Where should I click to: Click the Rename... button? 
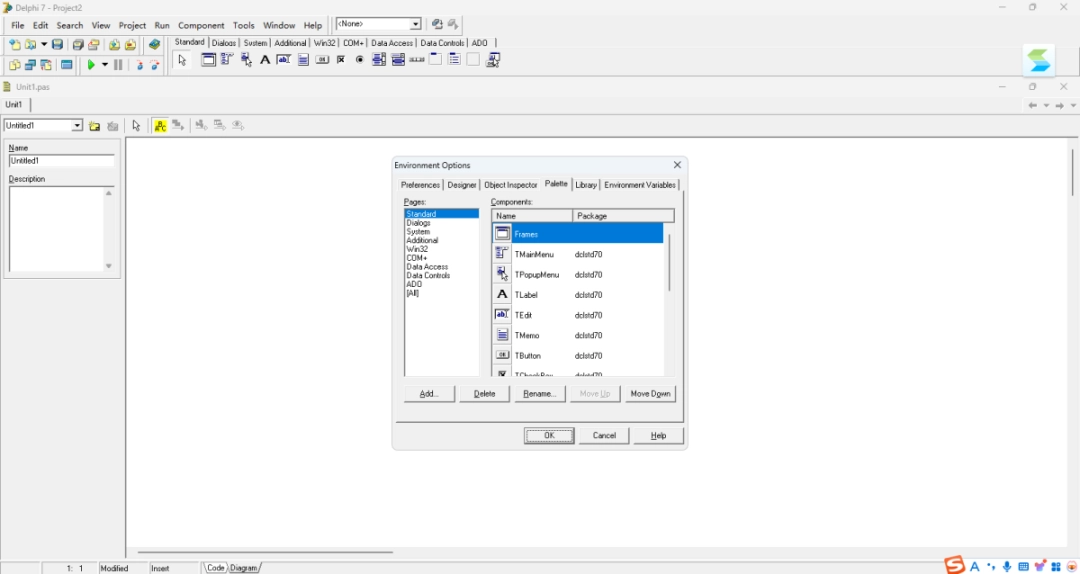(539, 394)
